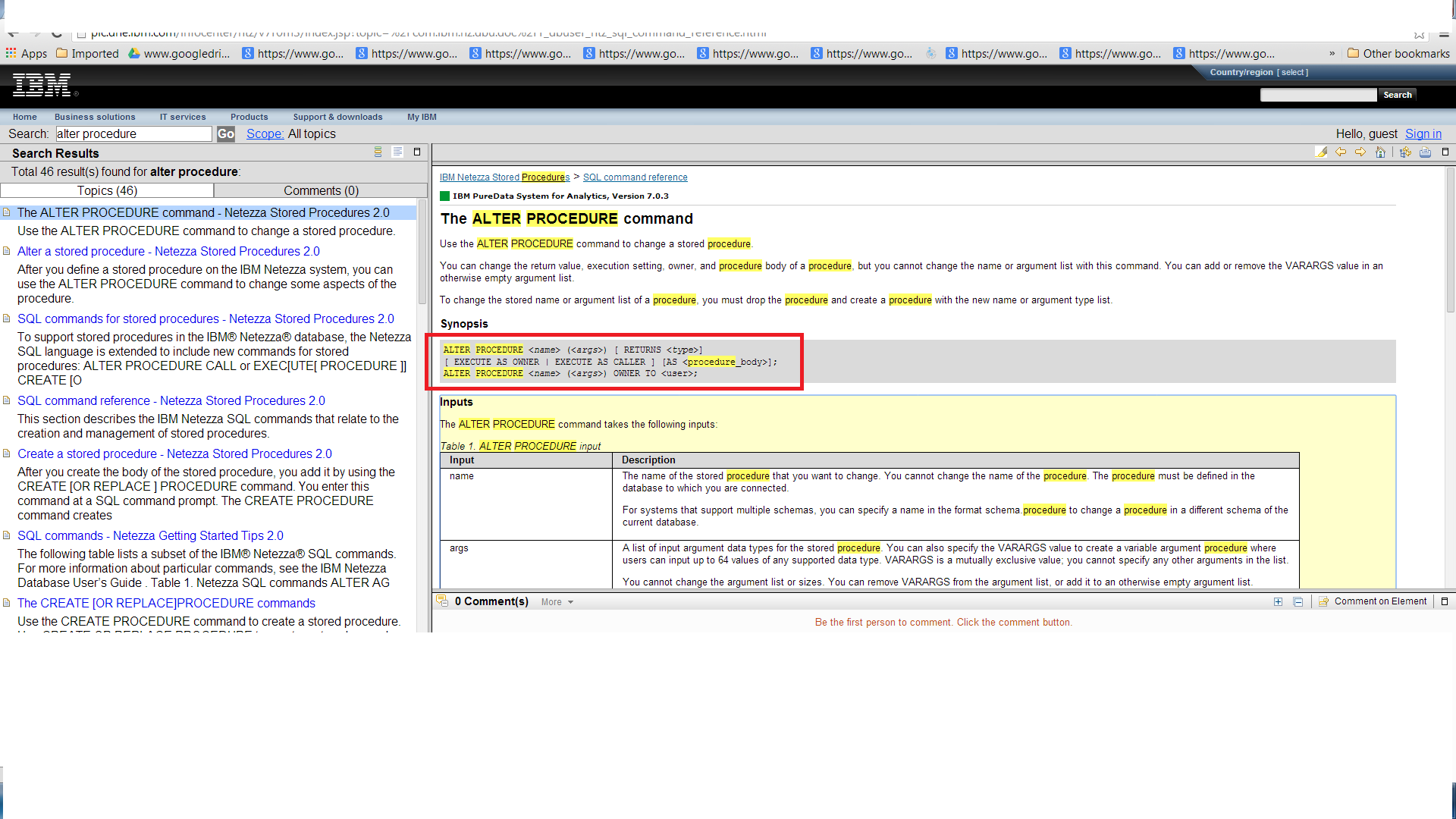Click the yellow forward arrow icon
Viewport: 1456px width, 819px height.
click(1360, 152)
